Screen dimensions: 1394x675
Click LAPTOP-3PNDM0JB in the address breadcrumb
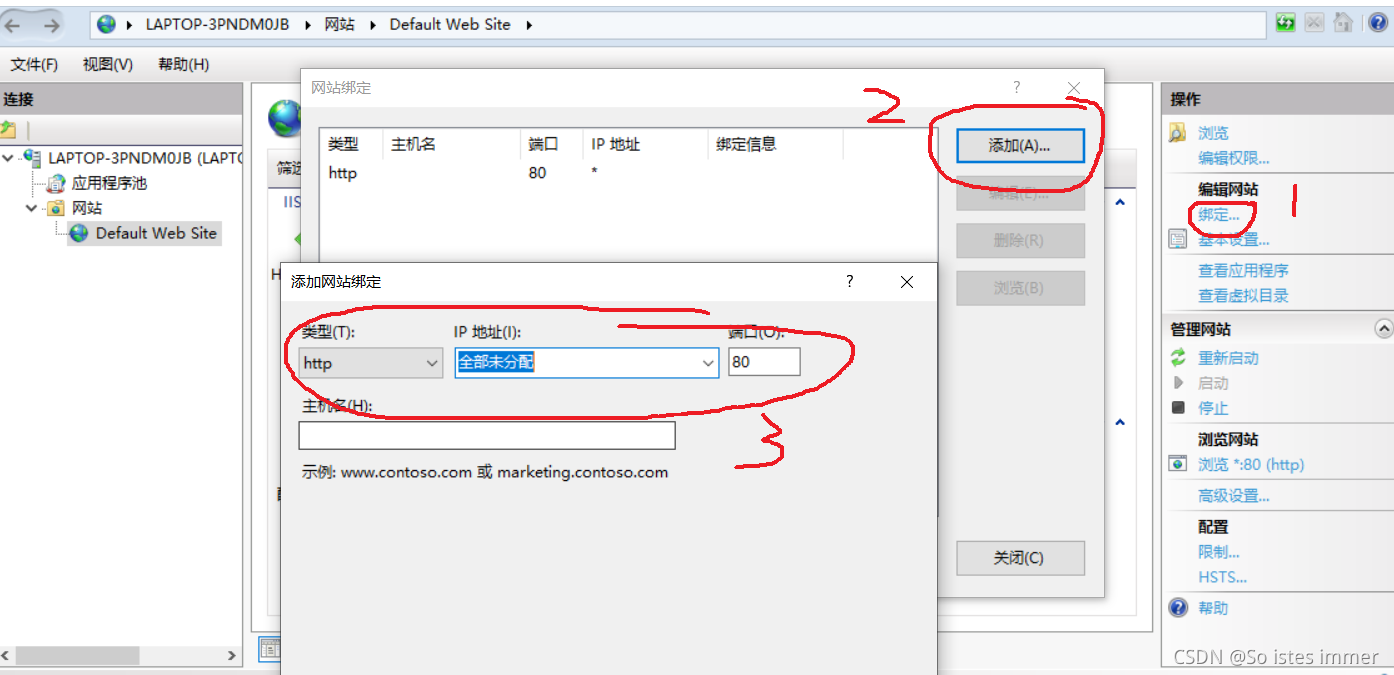pyautogui.click(x=217, y=25)
